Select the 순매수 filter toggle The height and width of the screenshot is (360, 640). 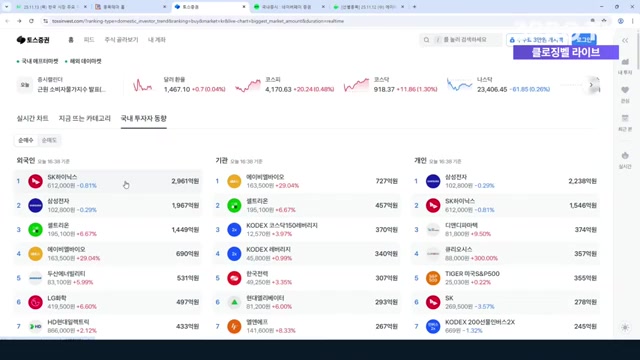pos(26,140)
